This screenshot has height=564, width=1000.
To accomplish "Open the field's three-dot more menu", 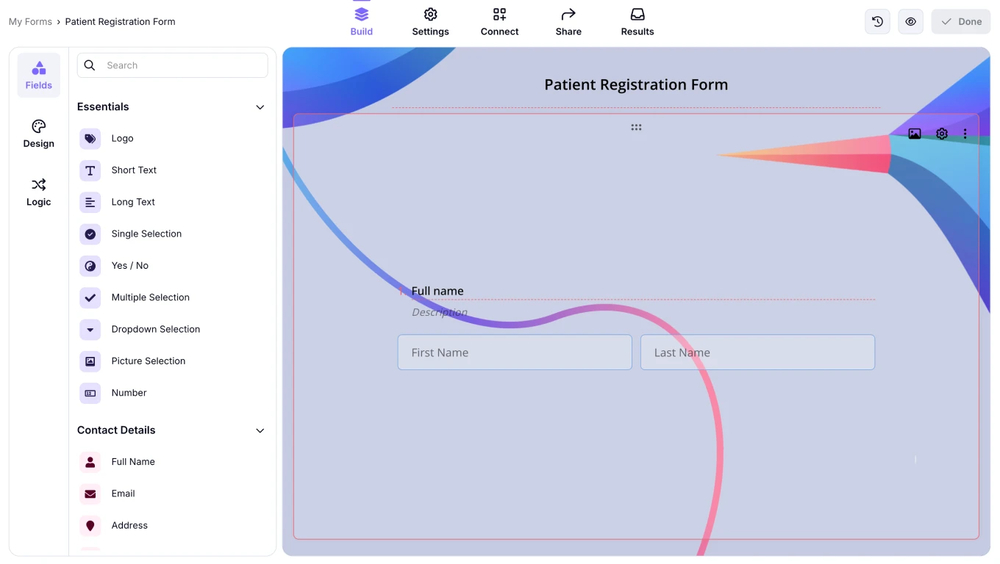I will (x=965, y=134).
